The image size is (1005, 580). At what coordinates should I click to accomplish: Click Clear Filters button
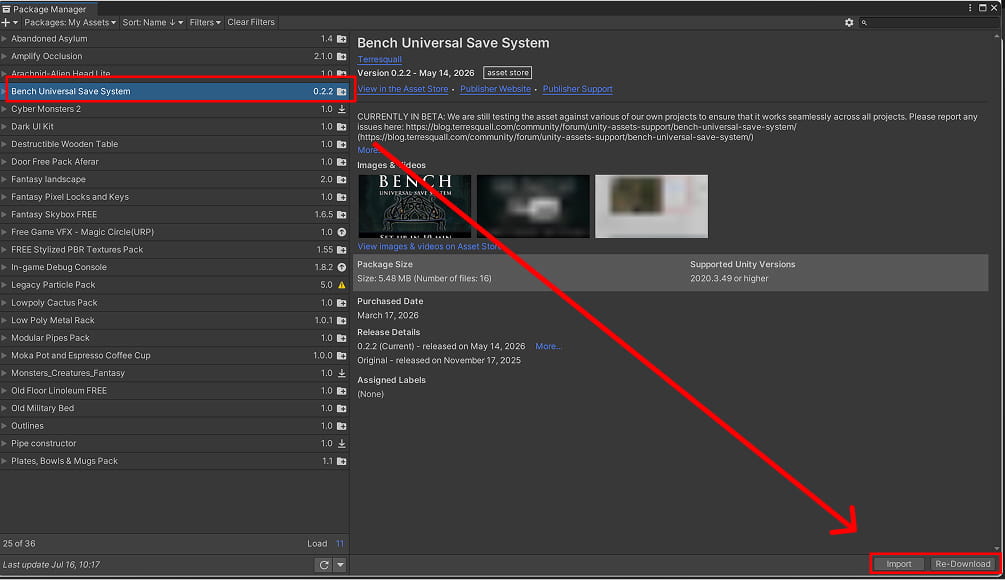click(x=251, y=22)
